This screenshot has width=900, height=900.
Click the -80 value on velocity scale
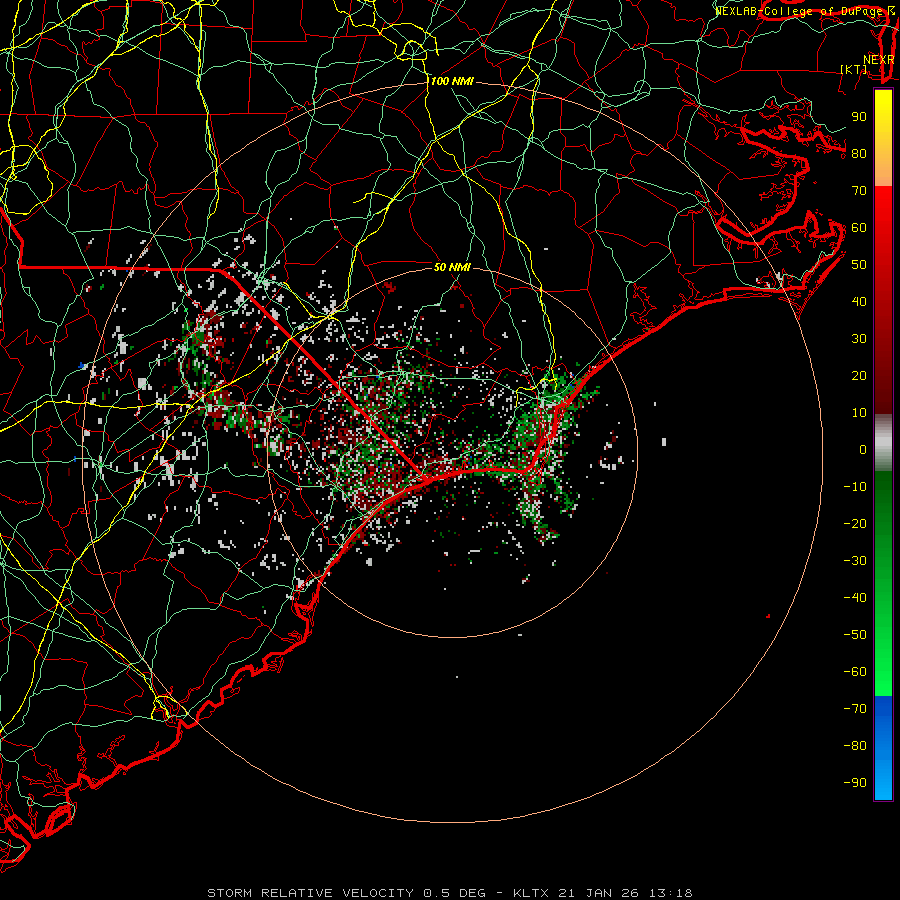855,746
